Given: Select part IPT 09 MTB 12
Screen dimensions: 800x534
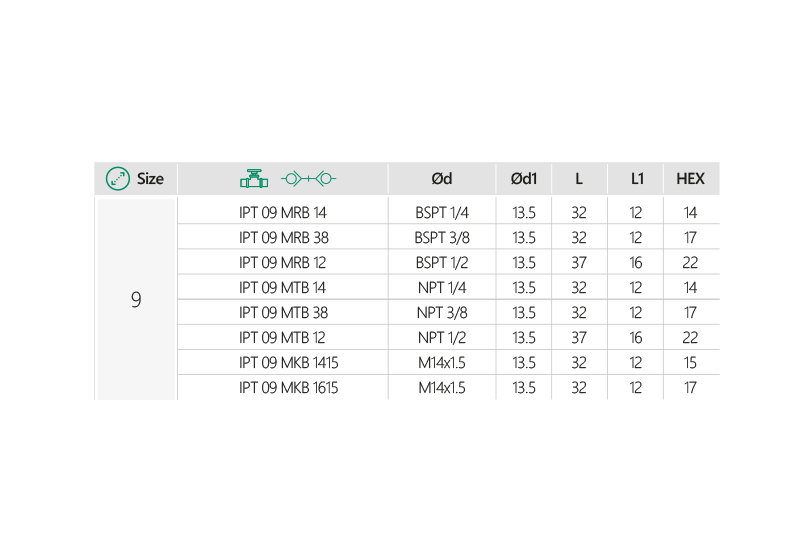Looking at the screenshot, I should point(283,338).
